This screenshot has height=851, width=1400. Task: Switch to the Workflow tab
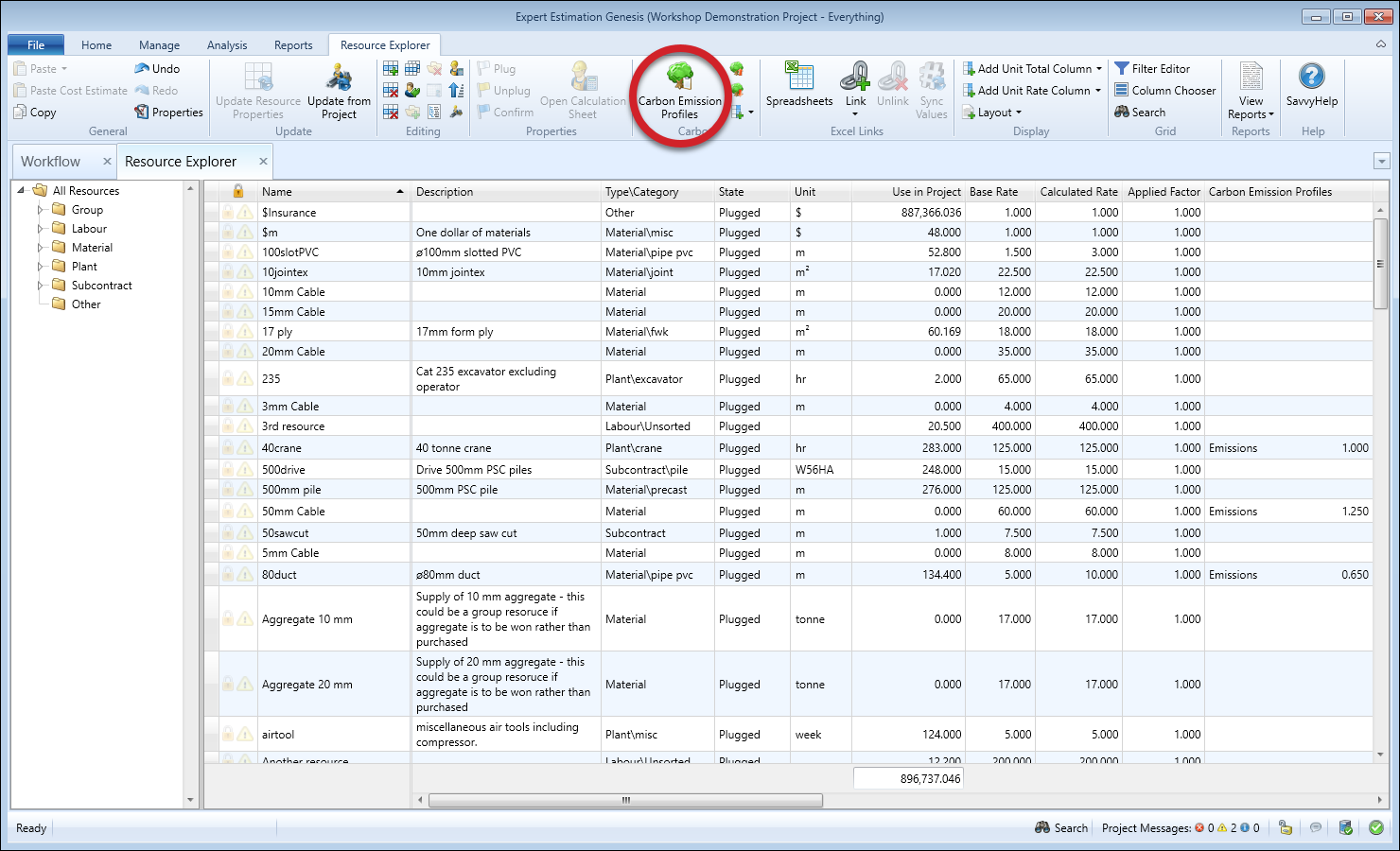[51, 162]
